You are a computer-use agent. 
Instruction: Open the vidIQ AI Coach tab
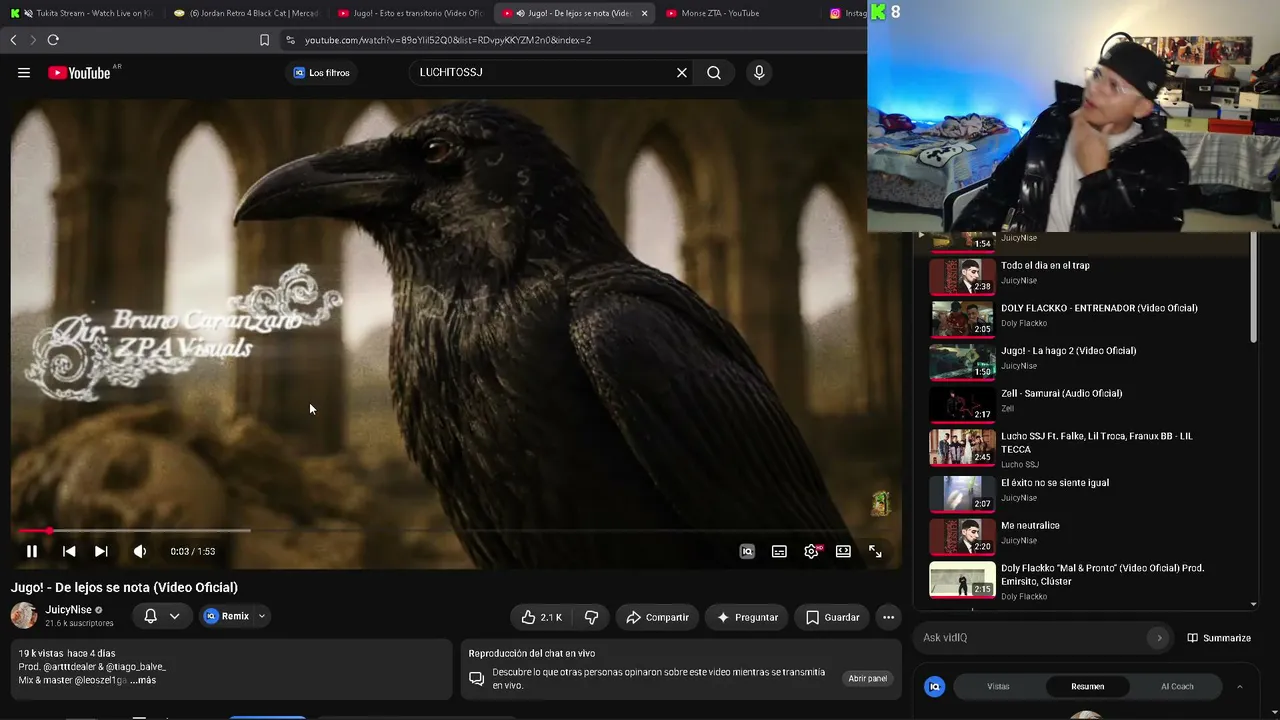pyautogui.click(x=1177, y=687)
